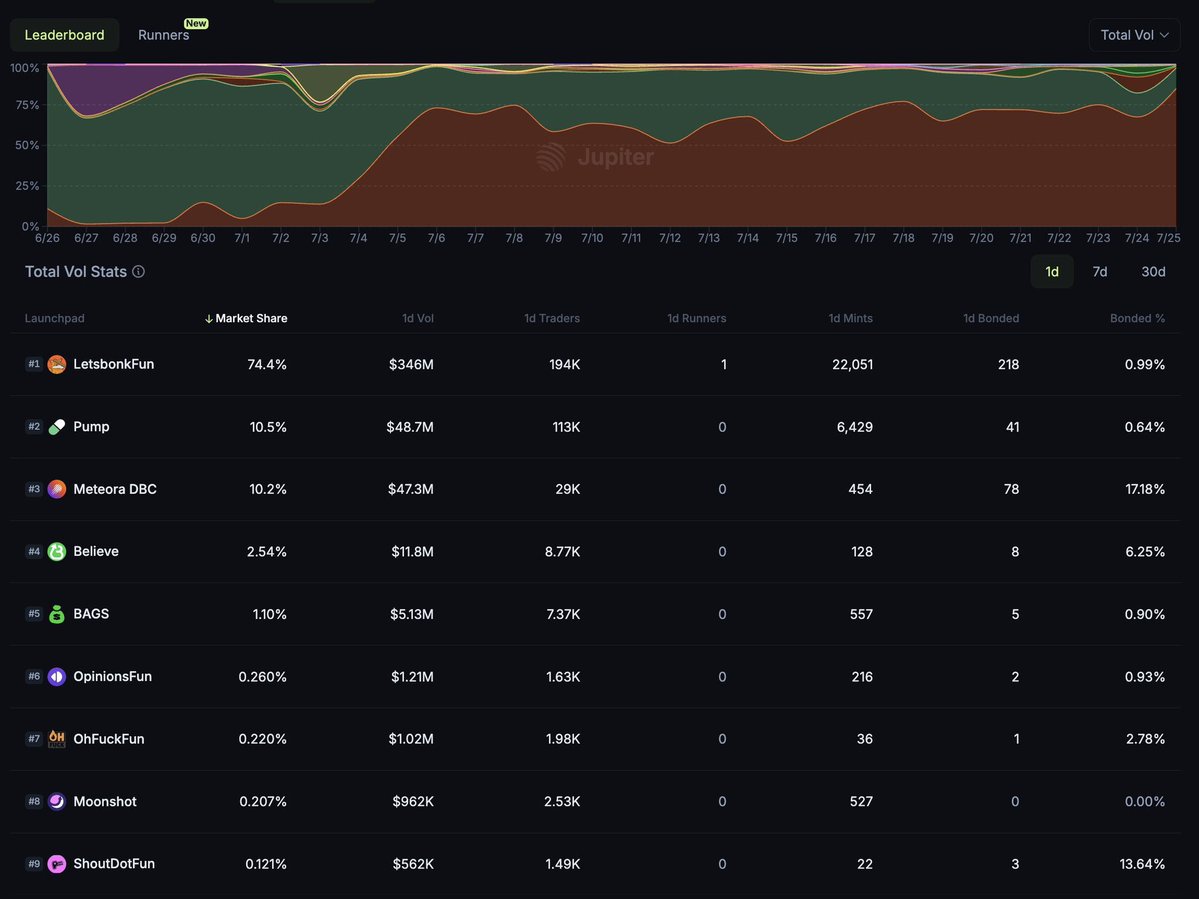
Task: Click the $47.3M volume value
Action: (411, 489)
